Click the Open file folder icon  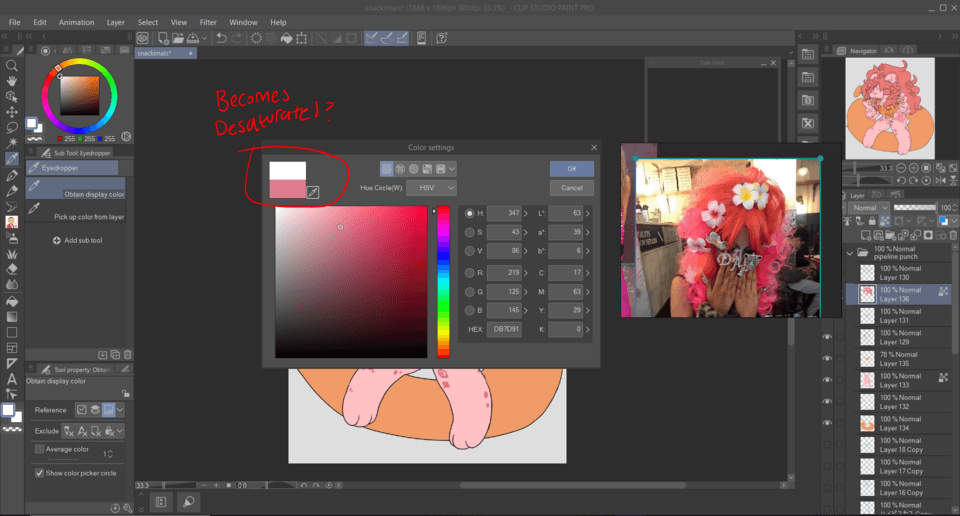click(178, 38)
